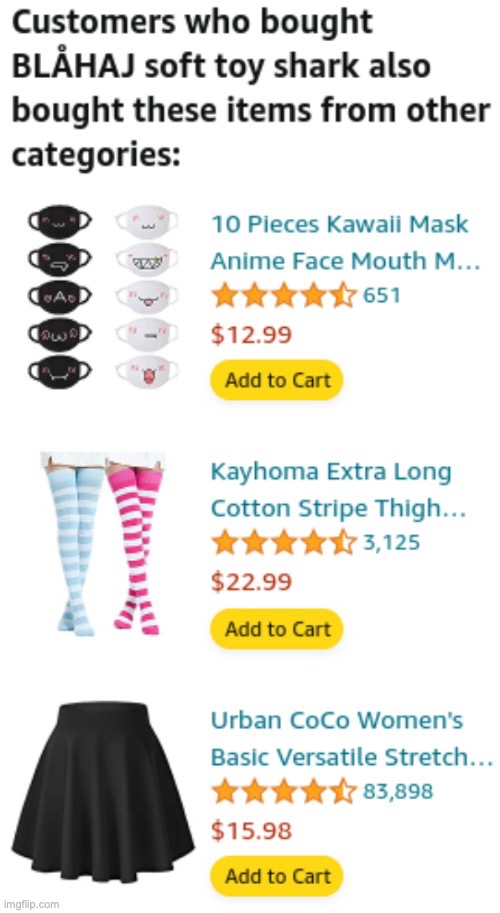This screenshot has height=913, width=500.
Task: Click the star rating of the Kayhoma socks
Action: coord(284,544)
